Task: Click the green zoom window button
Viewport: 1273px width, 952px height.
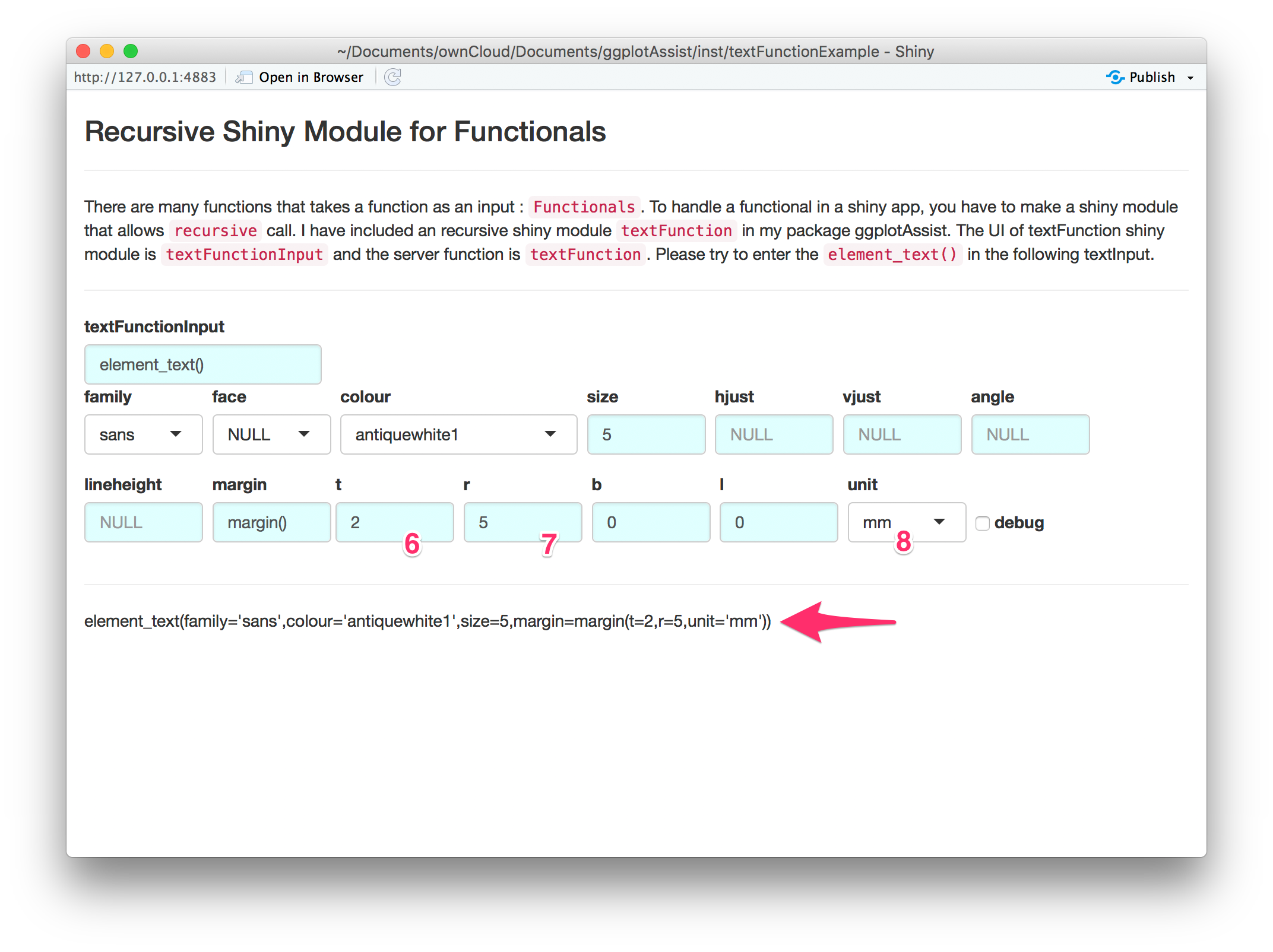Action: (x=131, y=52)
